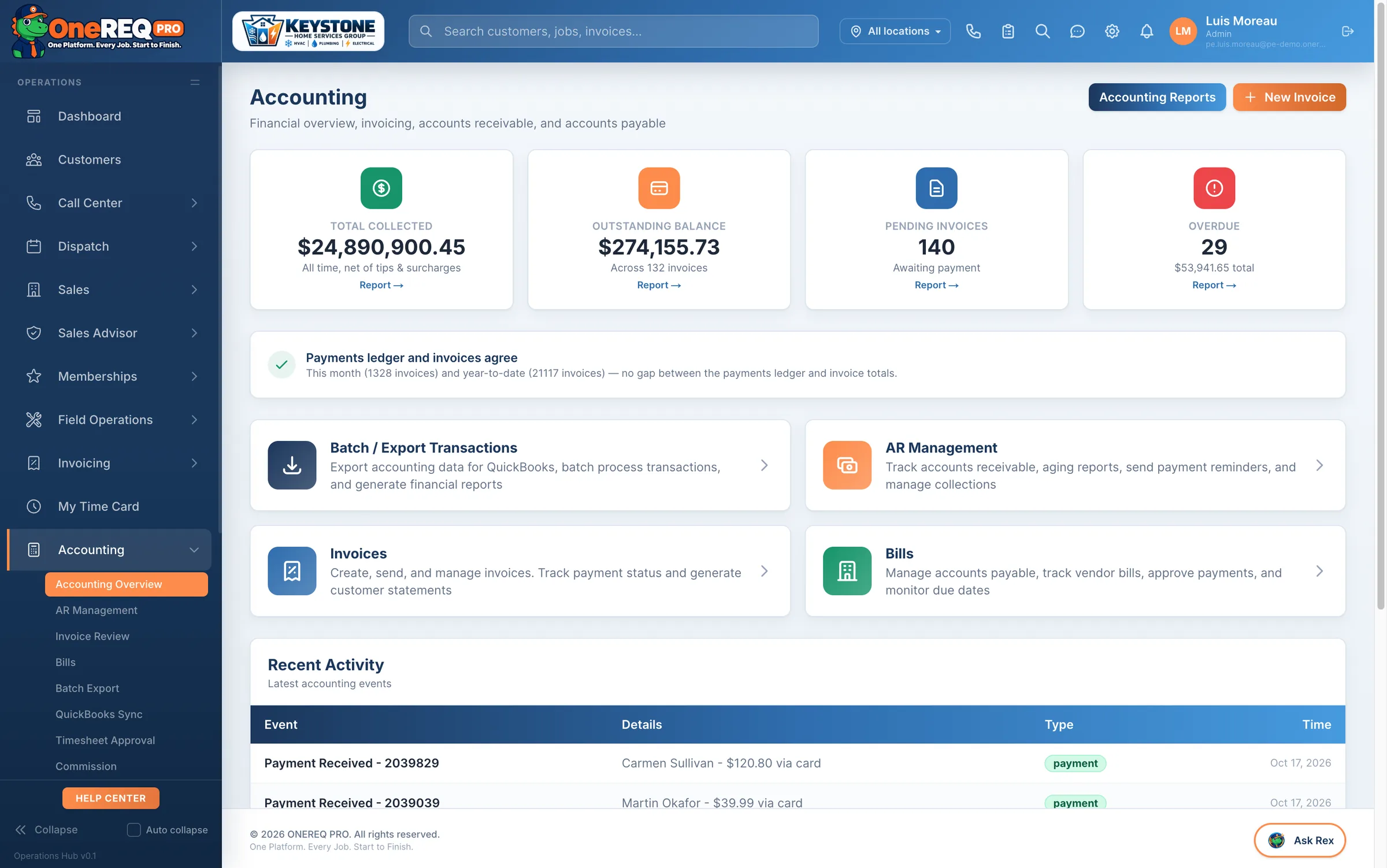The height and width of the screenshot is (868, 1387).
Task: Click the Invoices blue icon
Action: 292,571
